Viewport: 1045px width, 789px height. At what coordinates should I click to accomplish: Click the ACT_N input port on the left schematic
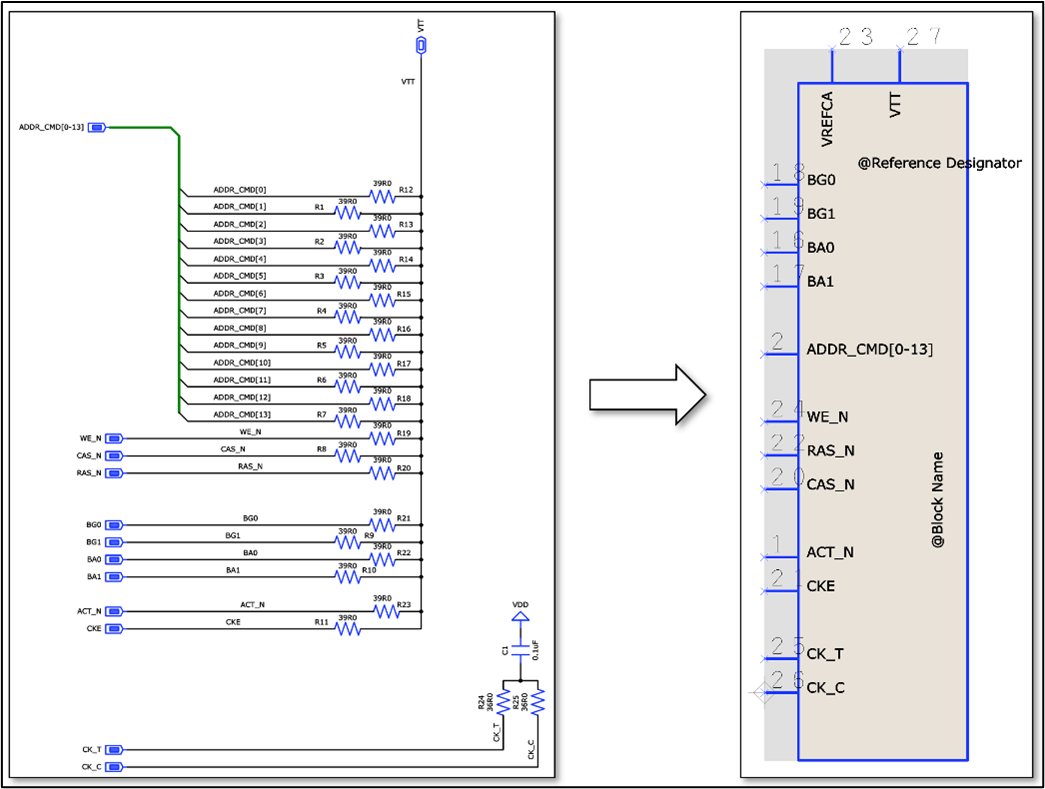(114, 611)
